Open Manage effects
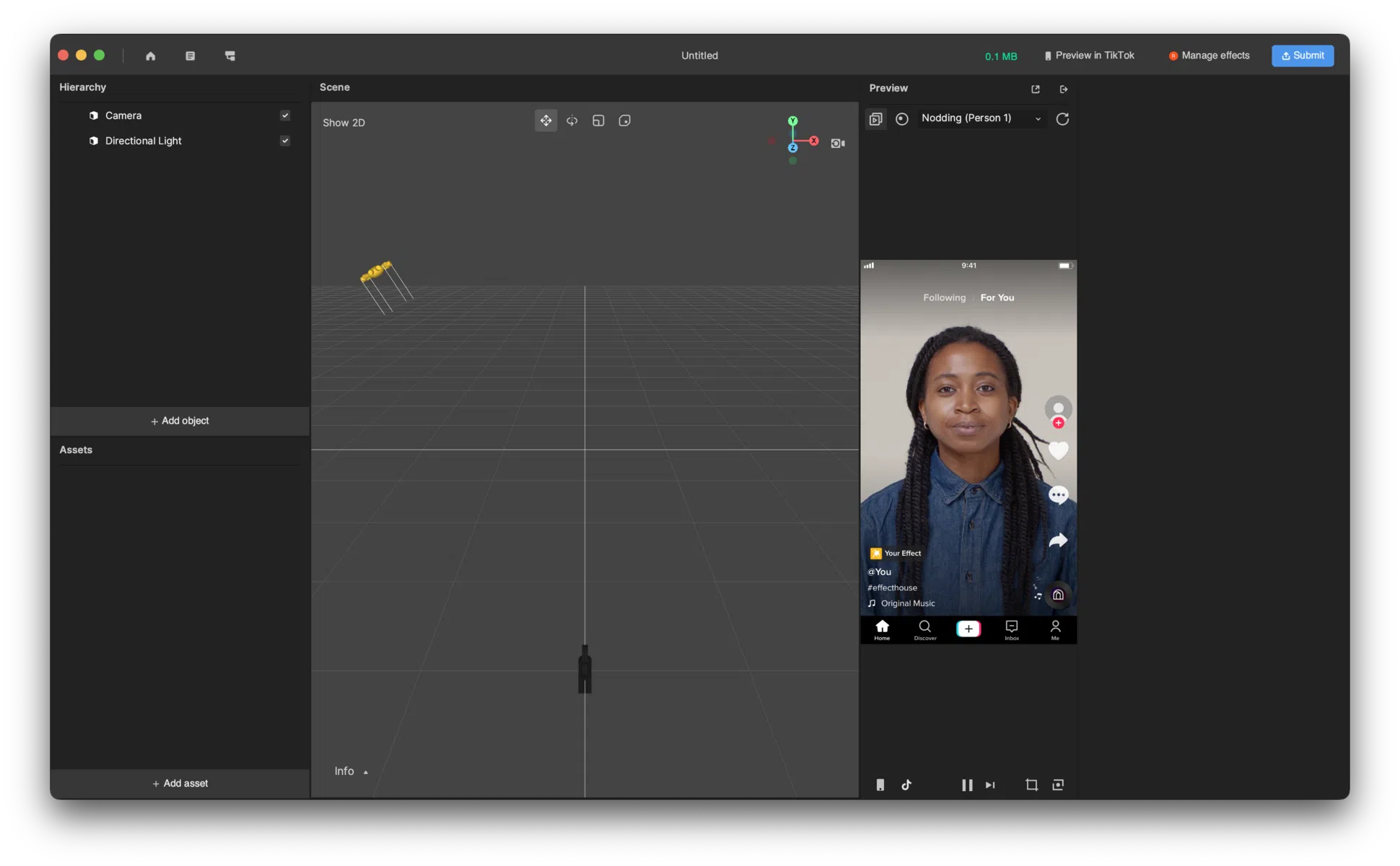This screenshot has width=1400, height=866. click(x=1209, y=55)
